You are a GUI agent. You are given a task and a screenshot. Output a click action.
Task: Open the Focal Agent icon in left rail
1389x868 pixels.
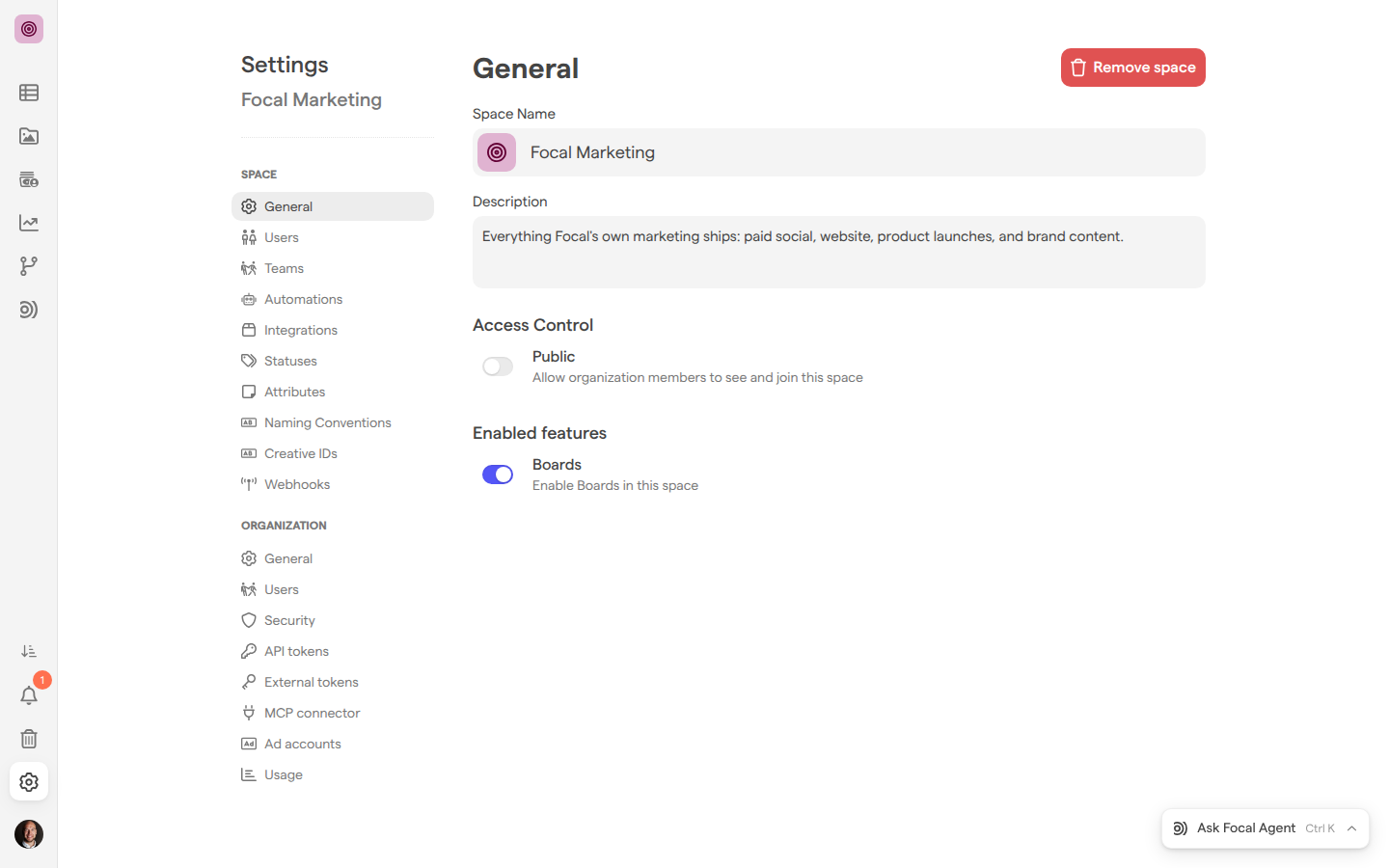pos(29,310)
